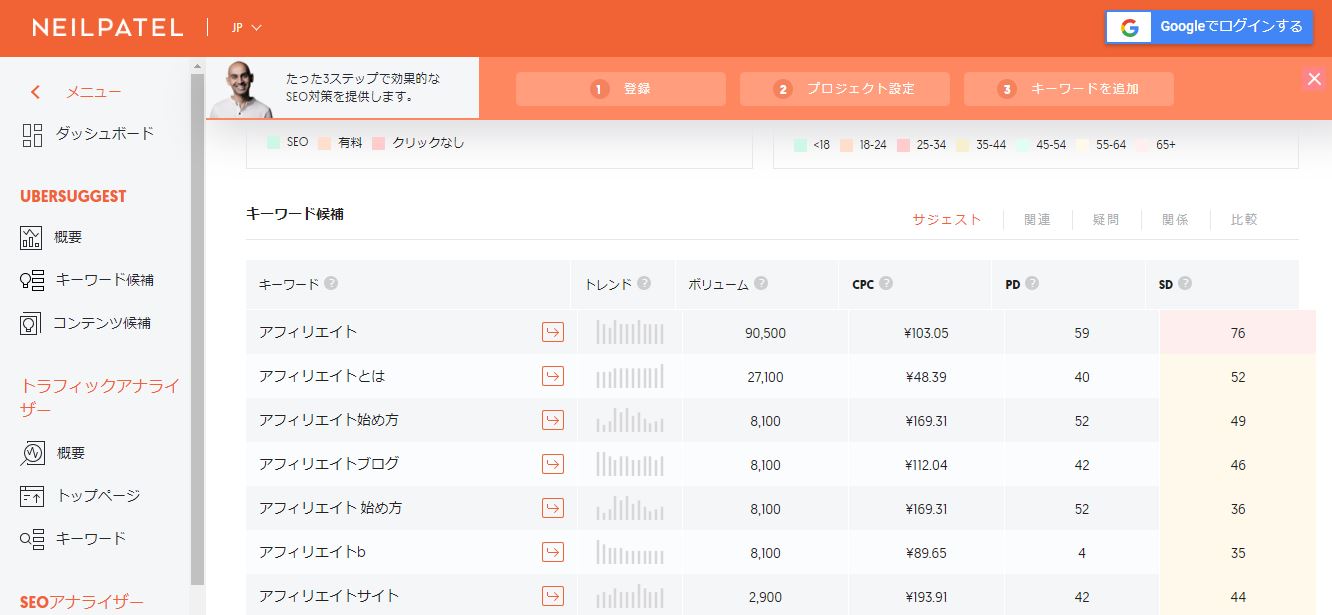Click help icon next to トレンド header

point(644,284)
